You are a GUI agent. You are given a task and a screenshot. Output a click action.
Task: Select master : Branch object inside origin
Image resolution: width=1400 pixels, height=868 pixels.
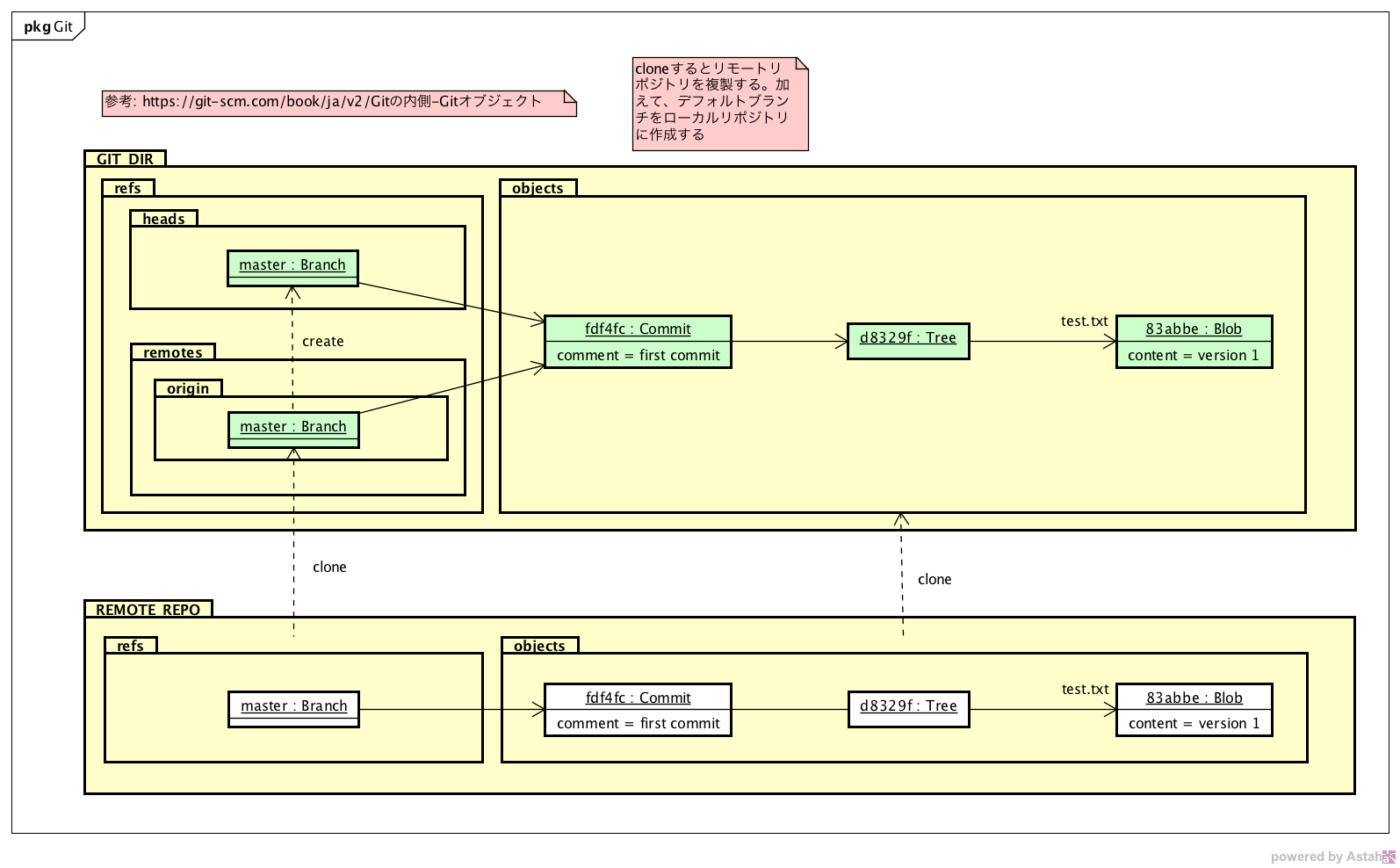[293, 429]
